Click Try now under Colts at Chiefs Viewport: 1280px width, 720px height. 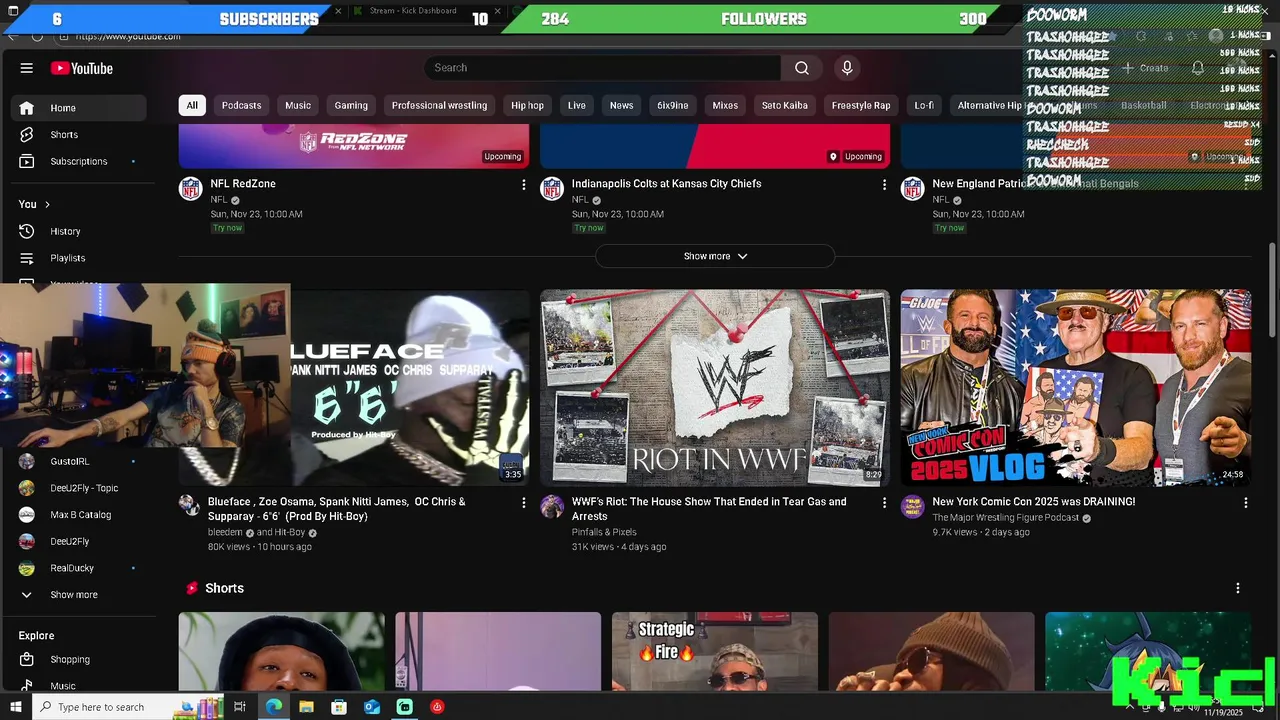pyautogui.click(x=588, y=228)
